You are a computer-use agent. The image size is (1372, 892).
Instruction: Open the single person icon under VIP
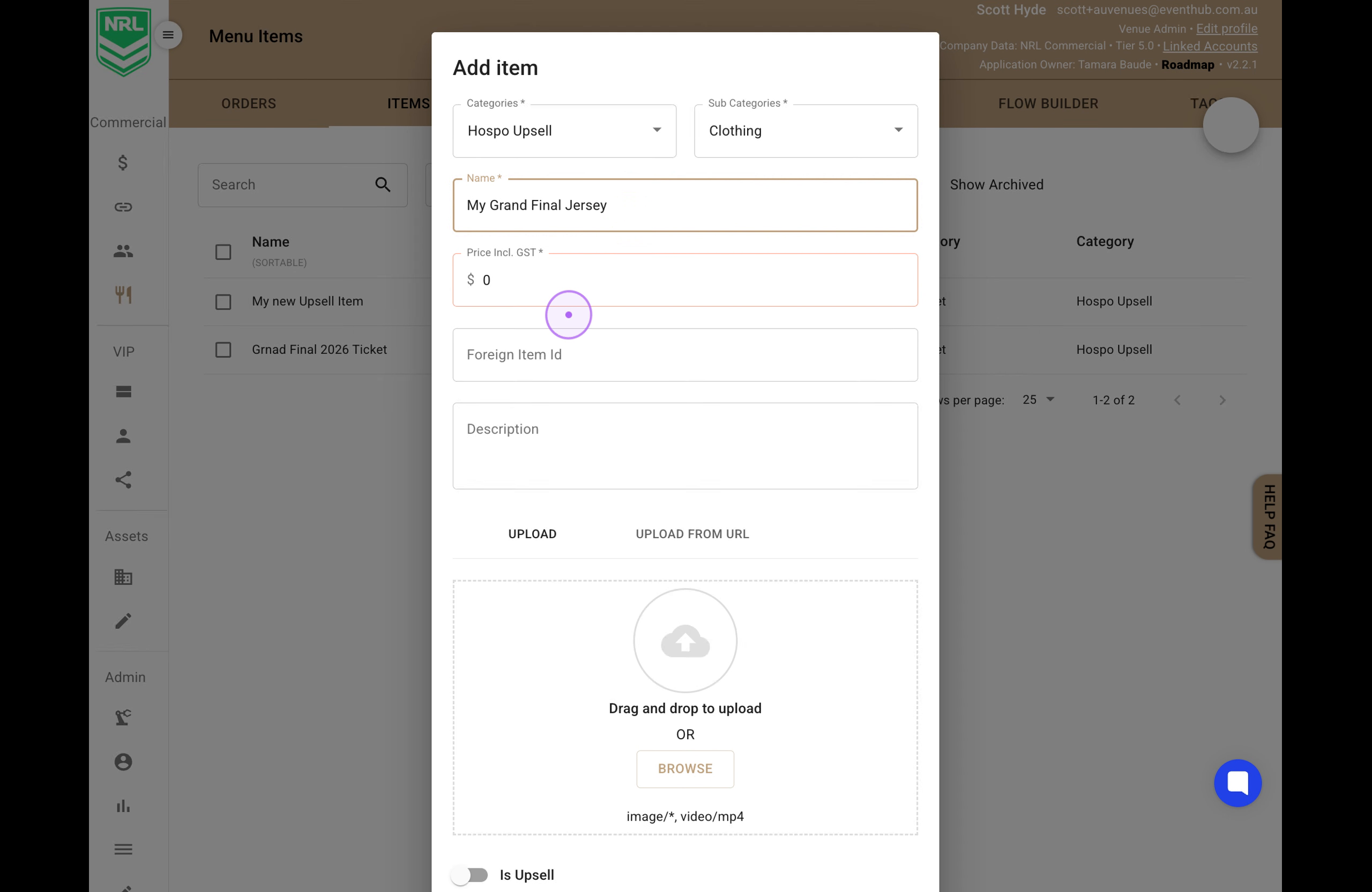click(x=123, y=436)
